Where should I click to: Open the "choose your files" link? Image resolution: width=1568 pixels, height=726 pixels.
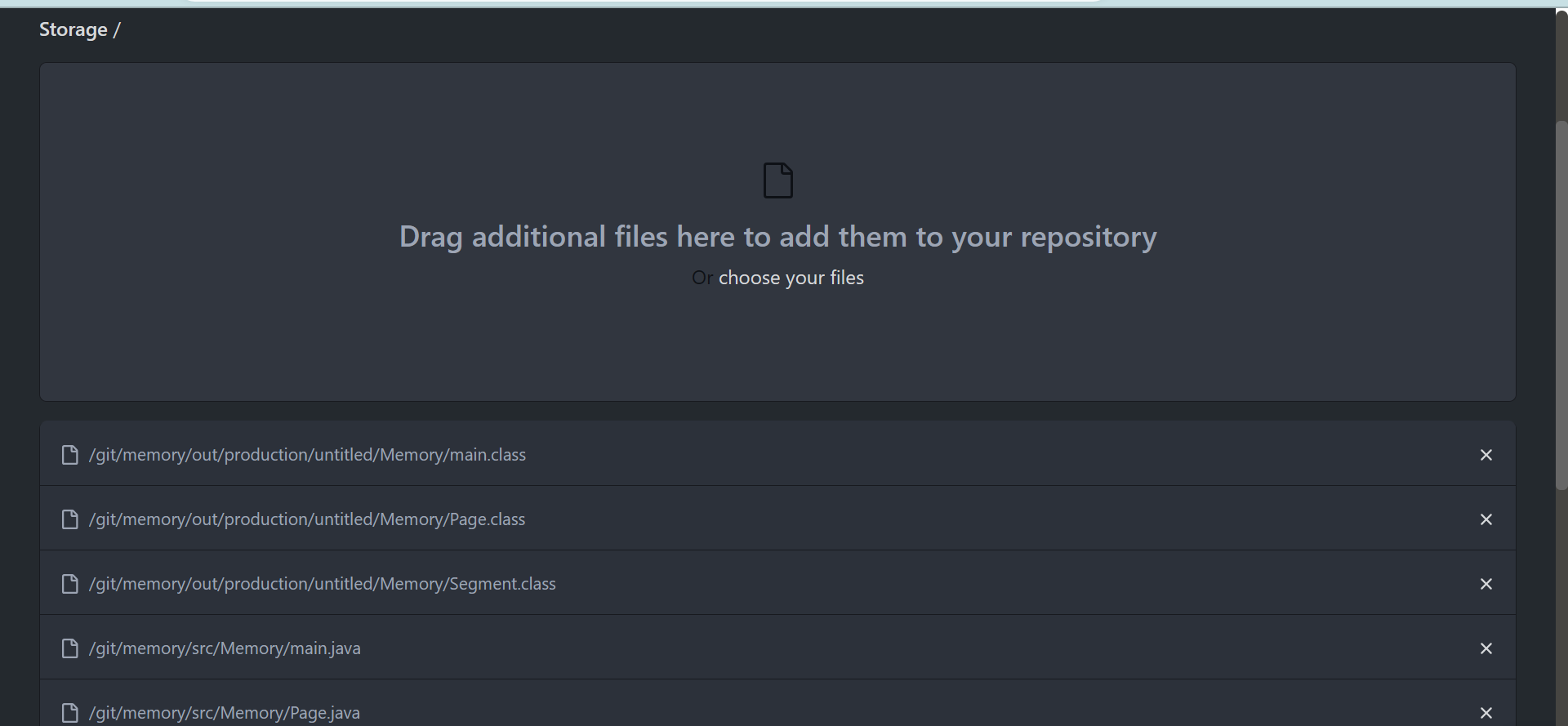tap(791, 278)
